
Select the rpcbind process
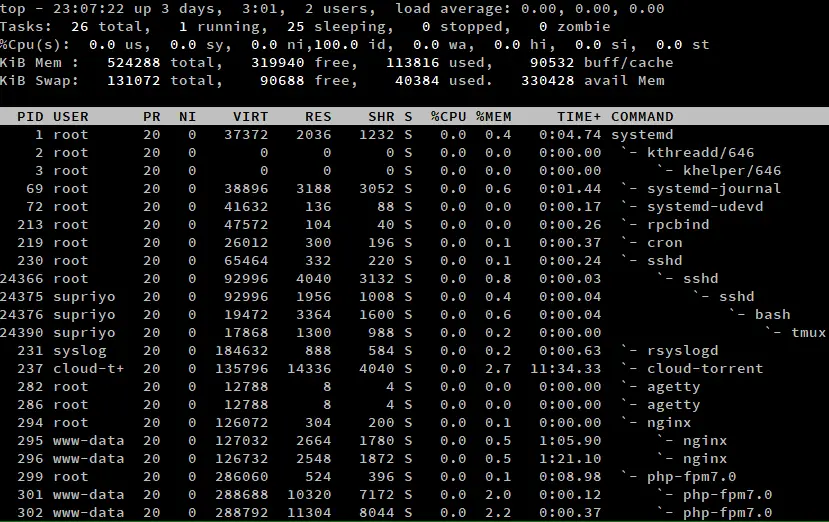[x=414, y=225]
